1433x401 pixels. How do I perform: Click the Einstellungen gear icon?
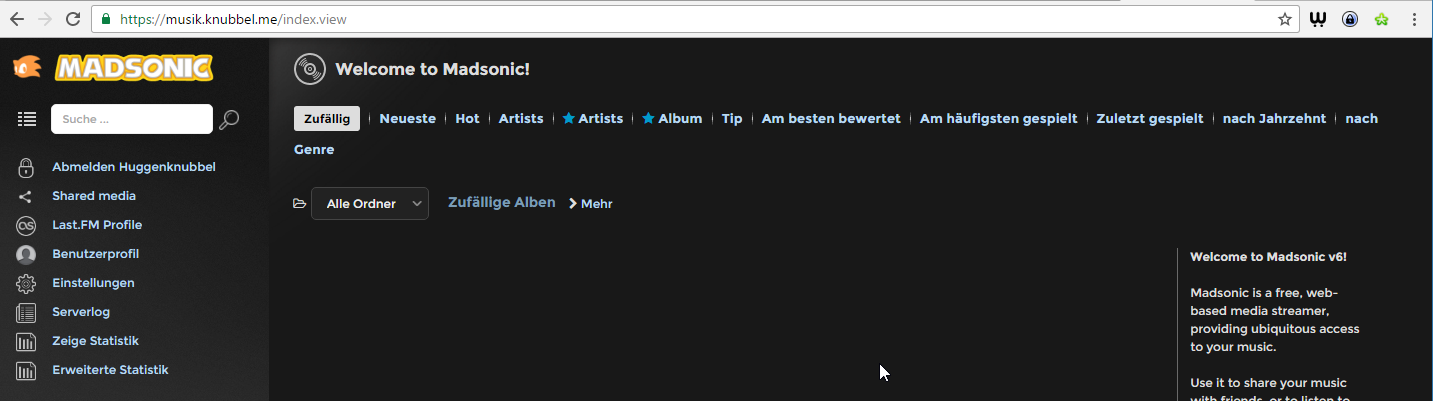(x=26, y=284)
